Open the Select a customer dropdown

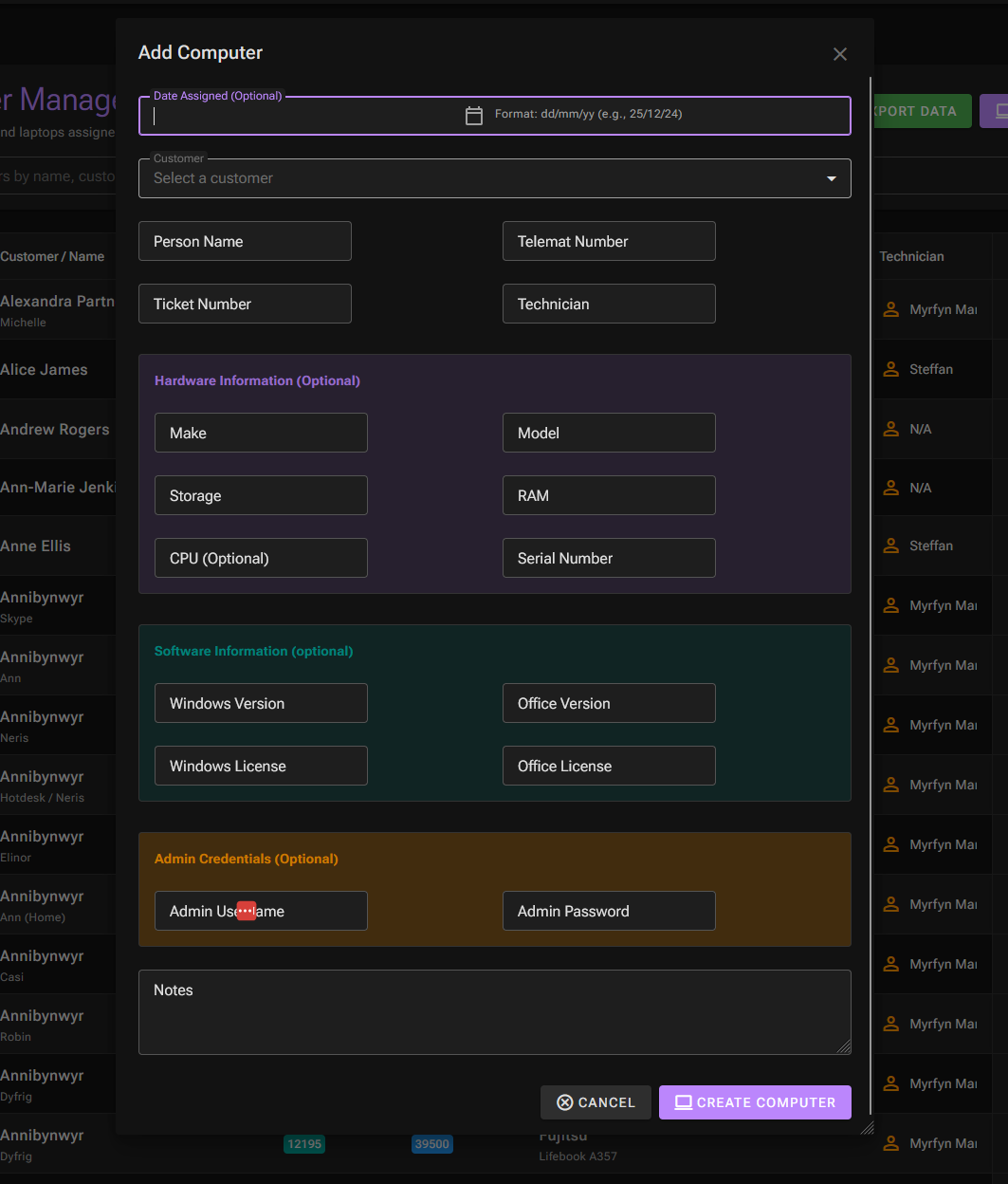pos(495,178)
